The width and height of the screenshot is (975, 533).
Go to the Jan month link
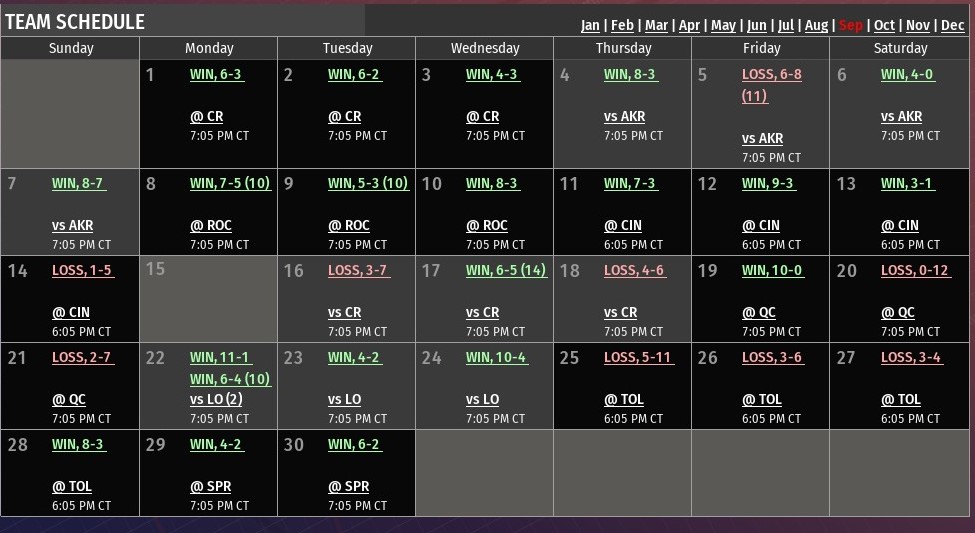[590, 25]
